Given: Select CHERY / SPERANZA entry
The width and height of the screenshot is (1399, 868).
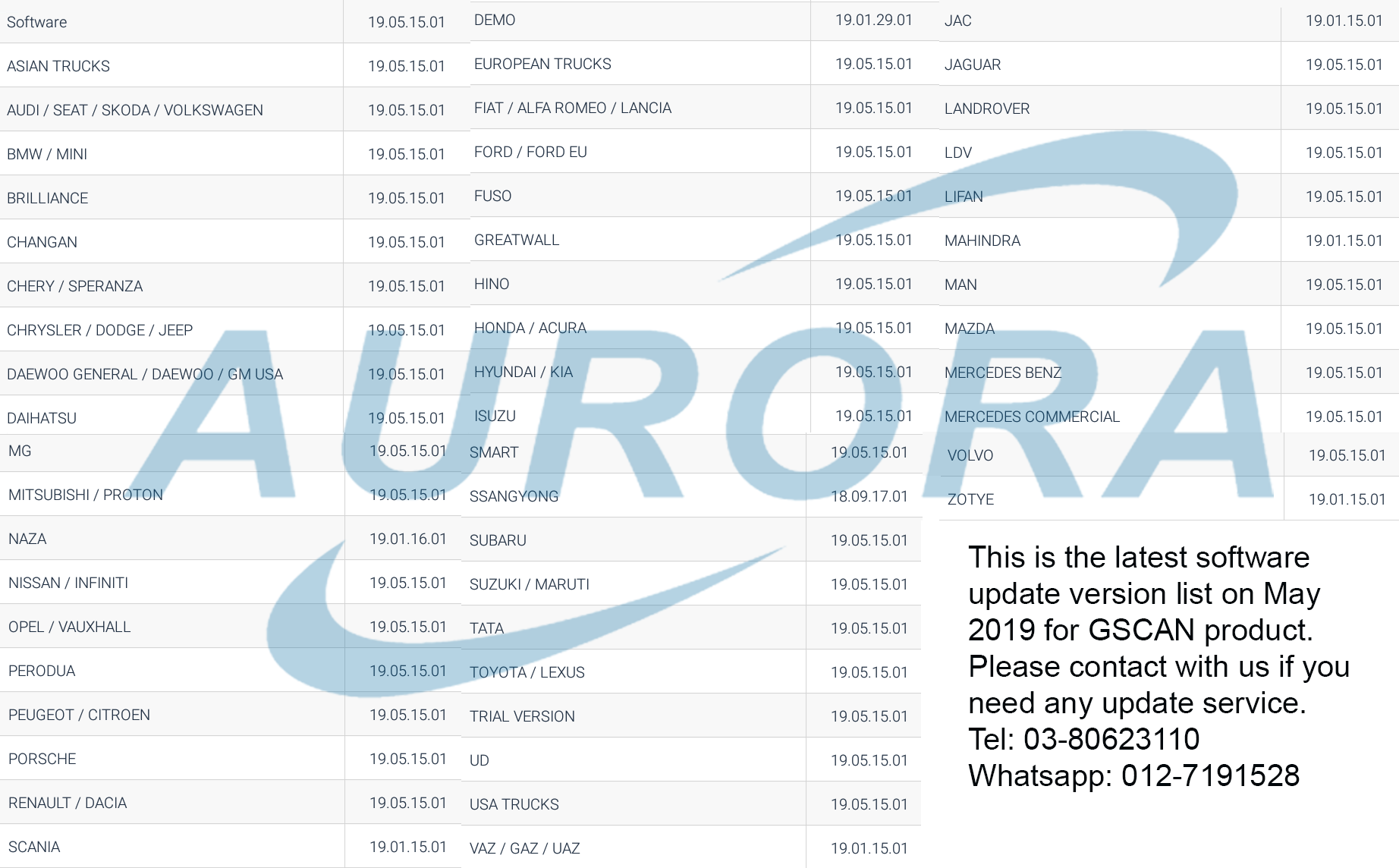Looking at the screenshot, I should pos(75,286).
